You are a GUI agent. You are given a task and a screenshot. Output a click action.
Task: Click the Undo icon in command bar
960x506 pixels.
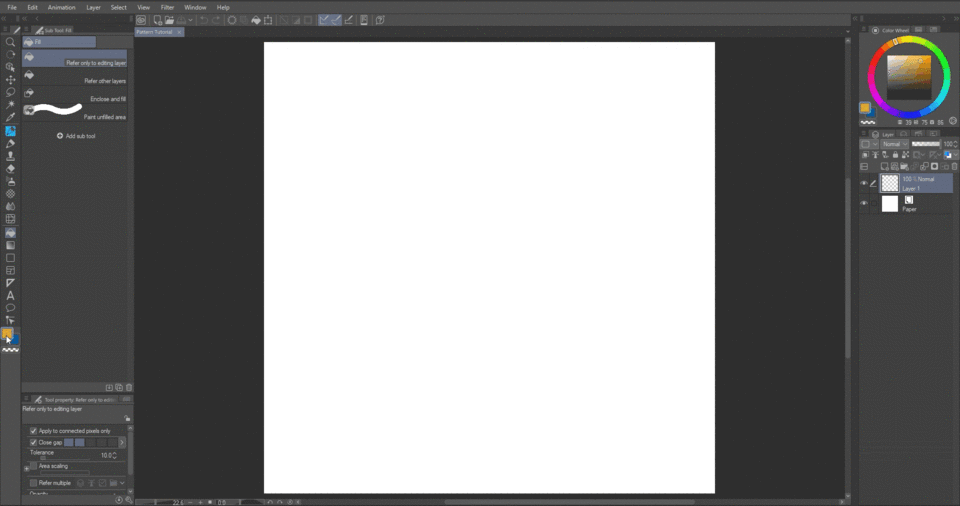[x=203, y=20]
